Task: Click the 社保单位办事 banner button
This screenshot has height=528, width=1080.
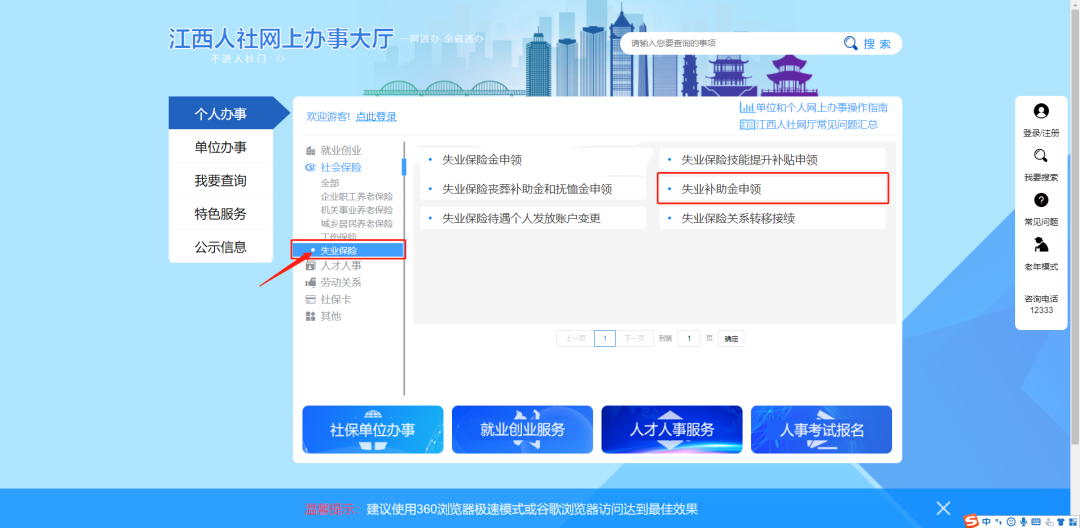Action: pos(372,429)
